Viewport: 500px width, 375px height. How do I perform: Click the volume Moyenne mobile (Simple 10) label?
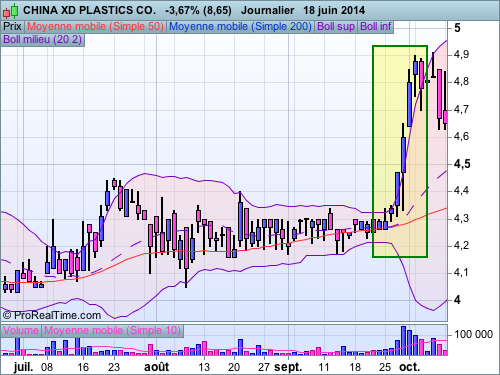[112, 330]
